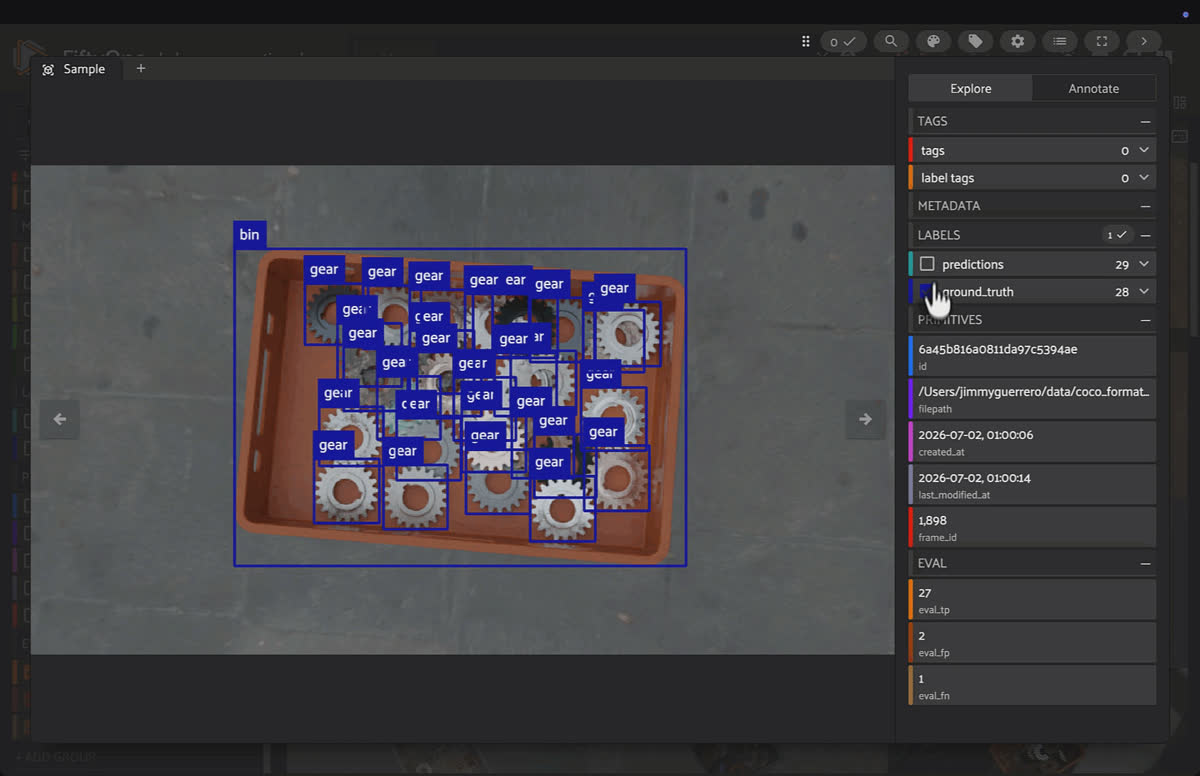Click the created_at value 2026-07-02, 01:00:06

(975, 435)
